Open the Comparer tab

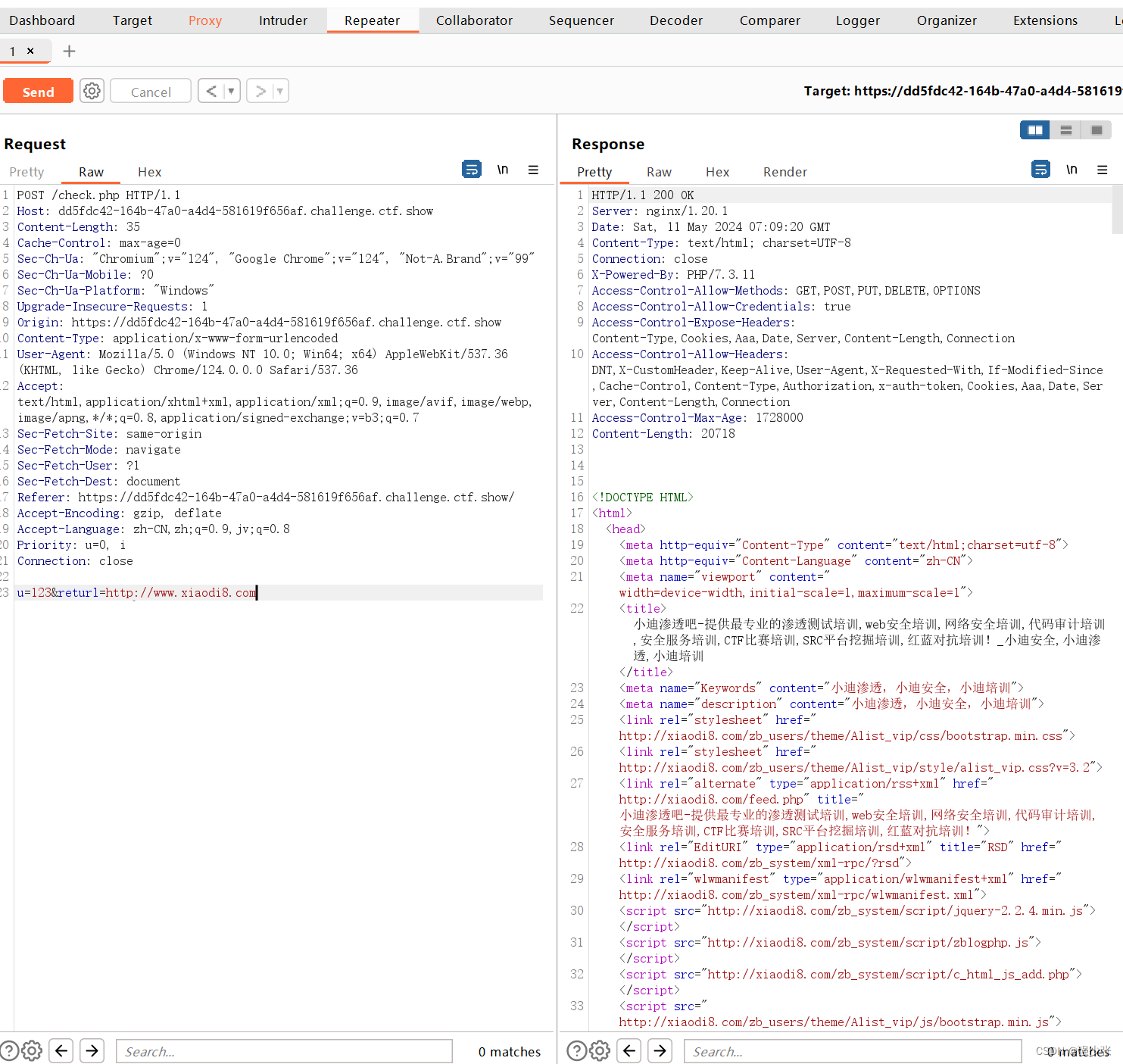tap(770, 20)
